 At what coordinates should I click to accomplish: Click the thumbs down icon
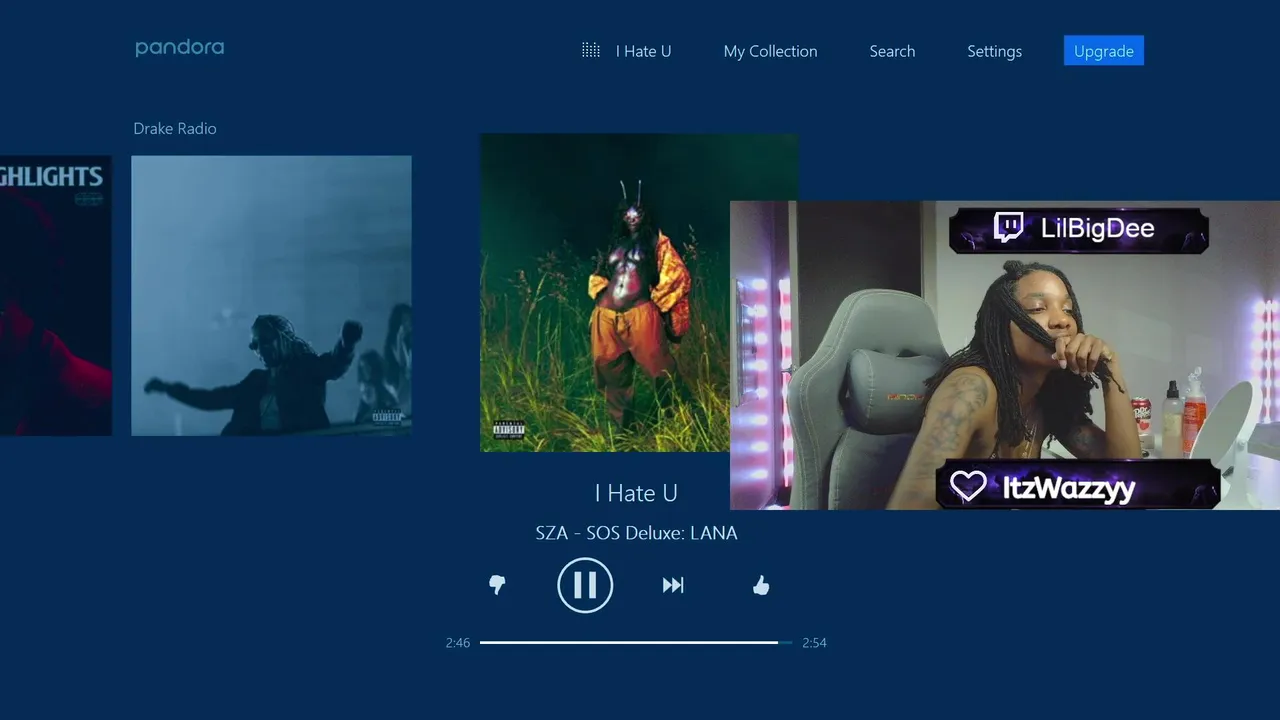pos(497,585)
